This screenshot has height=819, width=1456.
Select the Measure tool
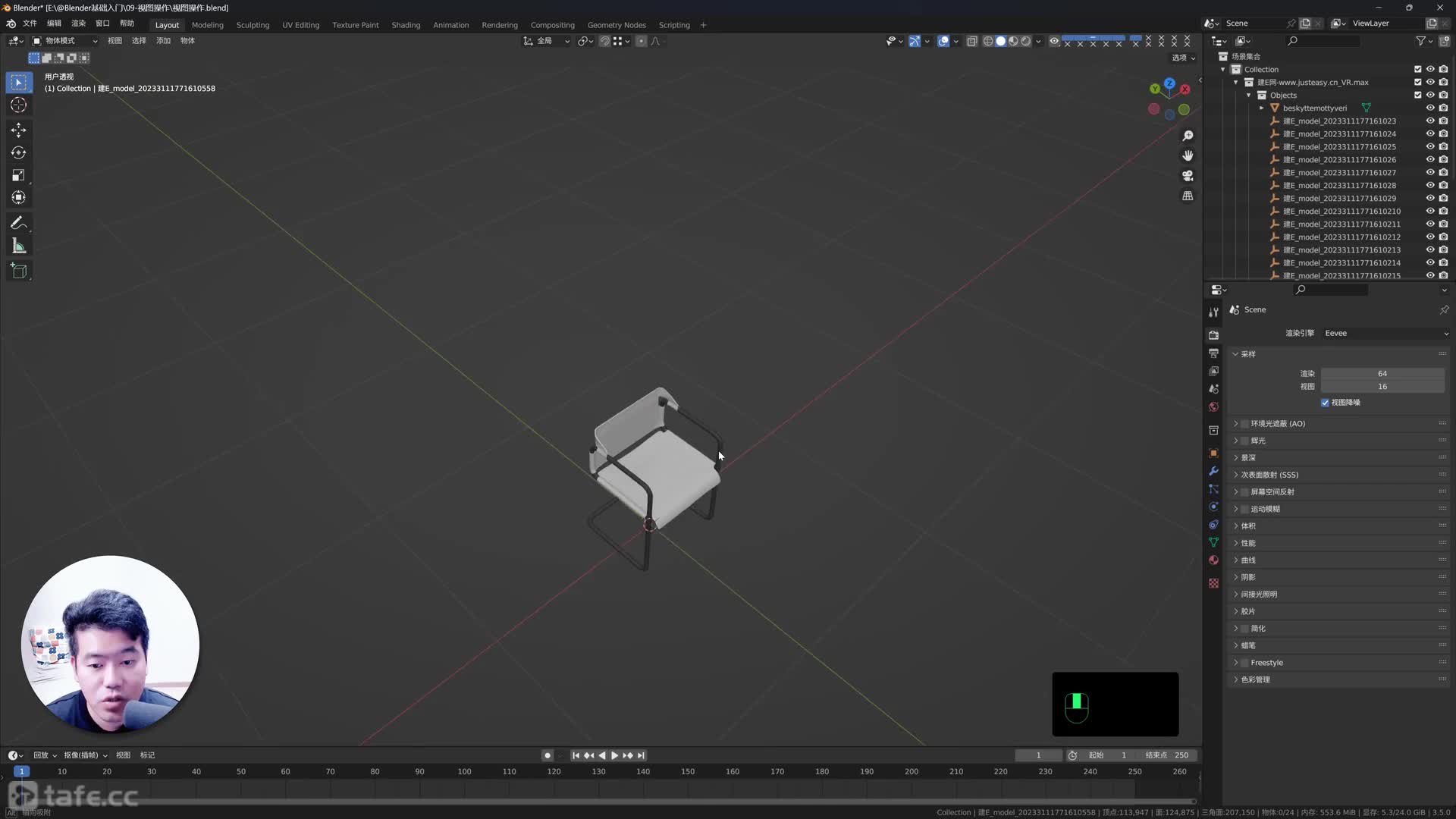click(x=18, y=245)
